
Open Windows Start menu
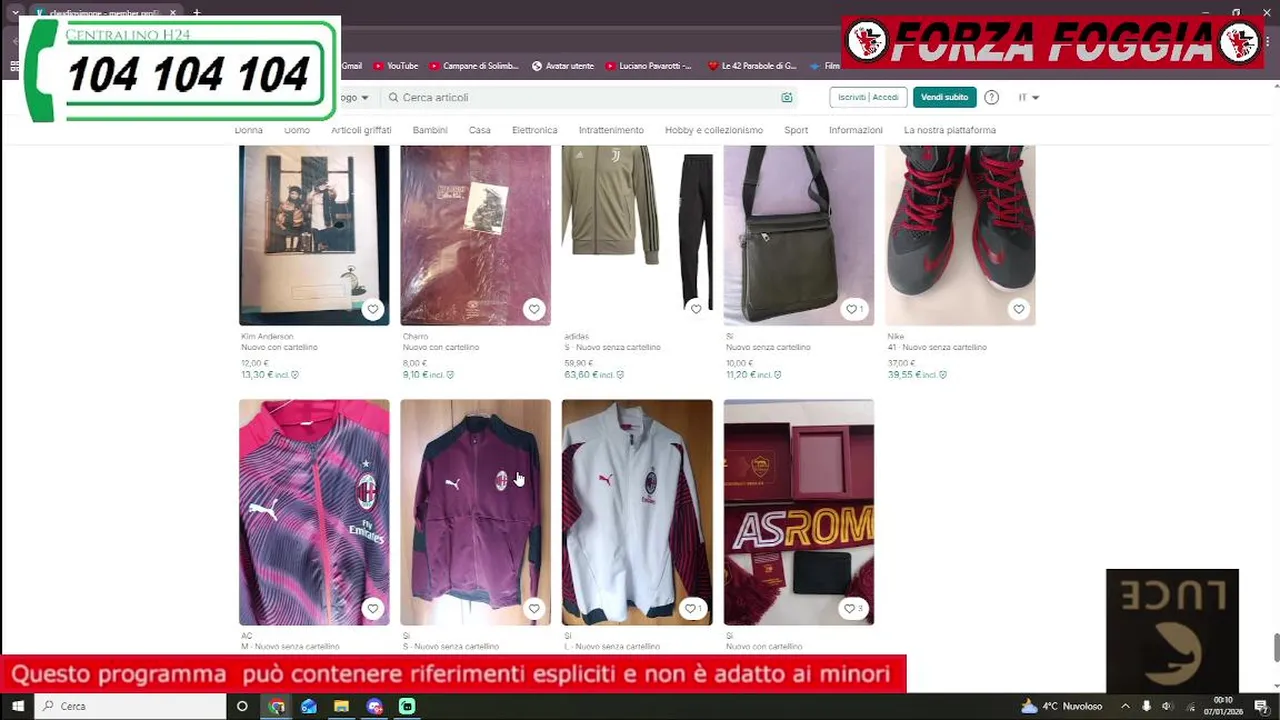[17, 706]
